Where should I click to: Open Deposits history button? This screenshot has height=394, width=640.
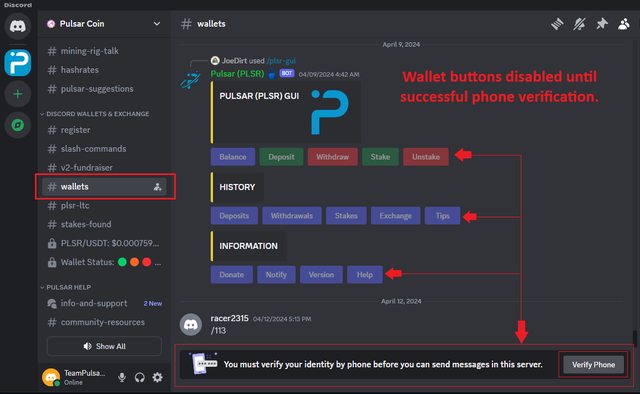[x=234, y=216]
